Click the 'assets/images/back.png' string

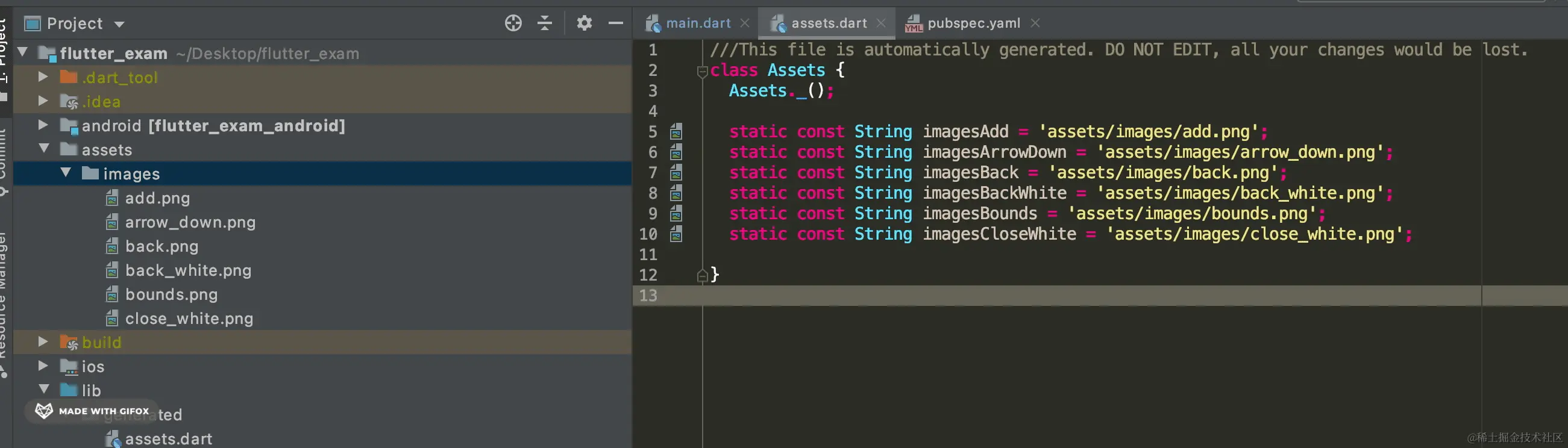tap(1162, 173)
